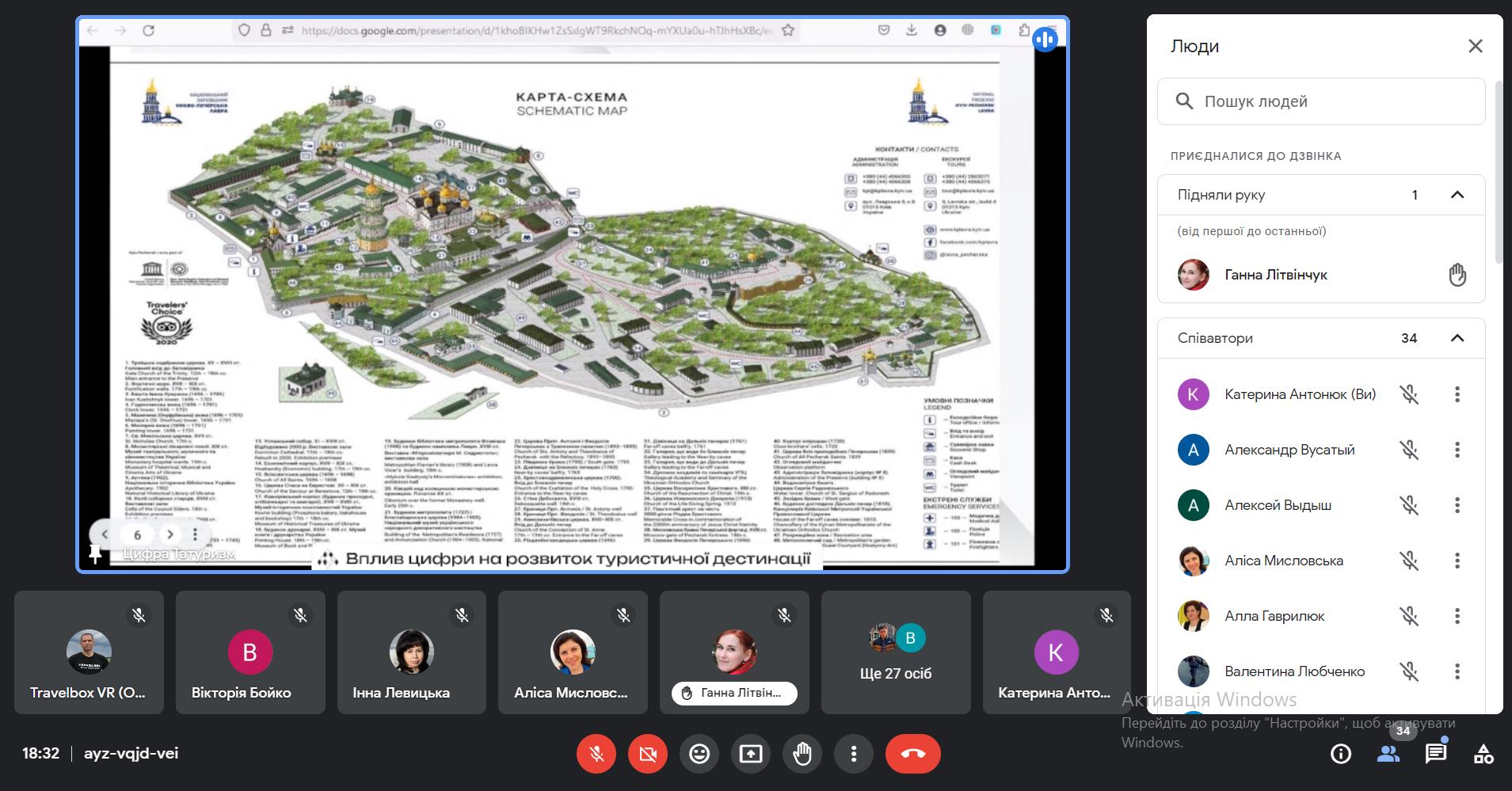This screenshot has width=1512, height=791.
Task: Unmute your microphone
Action: [x=596, y=753]
